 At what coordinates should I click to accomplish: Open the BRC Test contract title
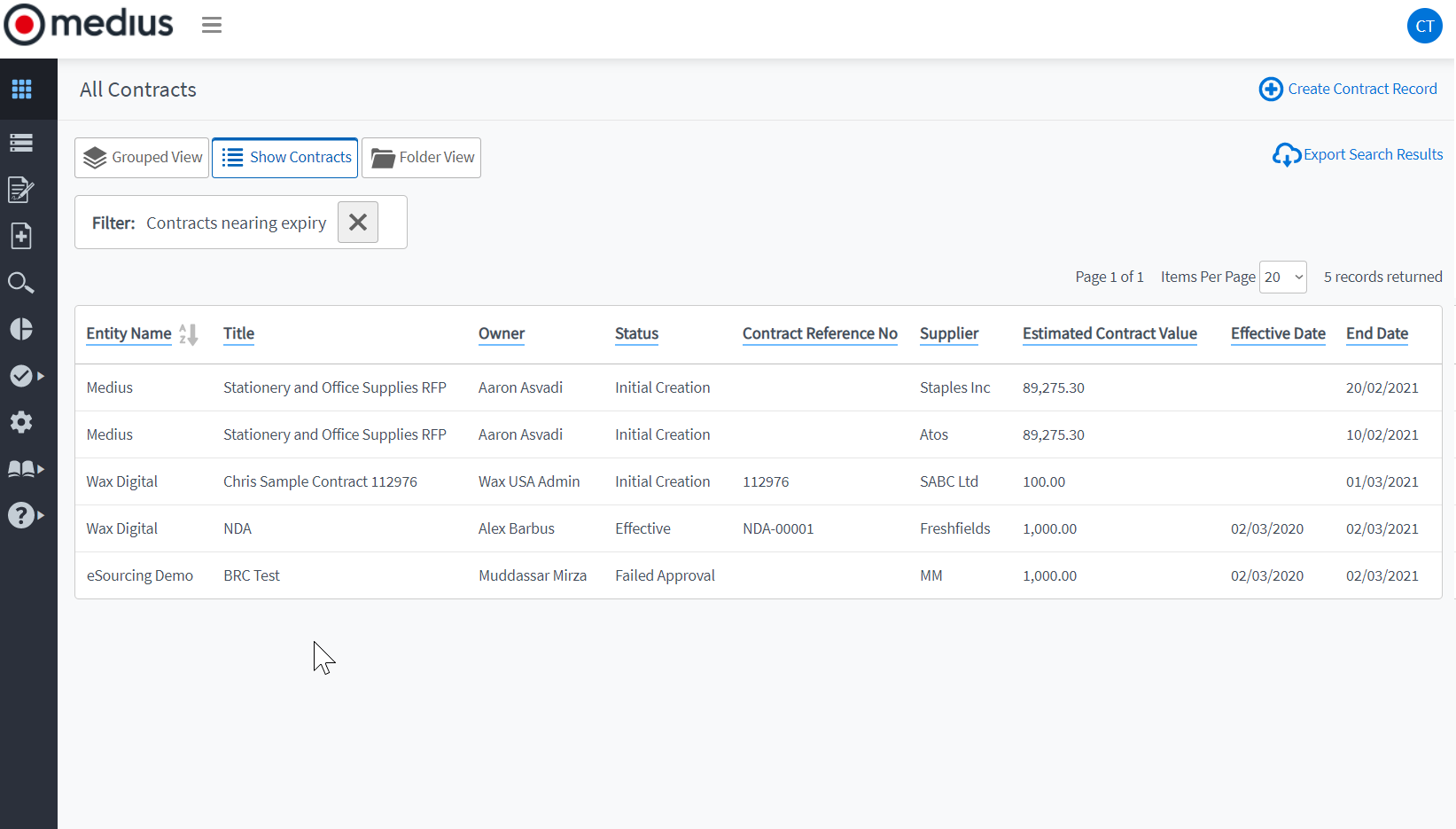click(252, 575)
